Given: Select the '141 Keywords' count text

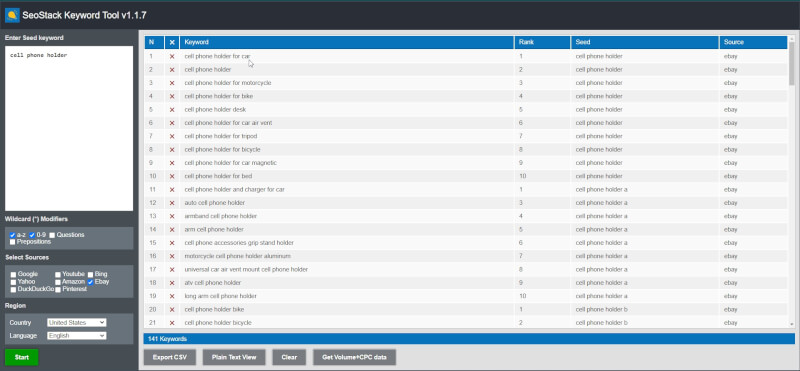Looking at the screenshot, I should point(167,339).
